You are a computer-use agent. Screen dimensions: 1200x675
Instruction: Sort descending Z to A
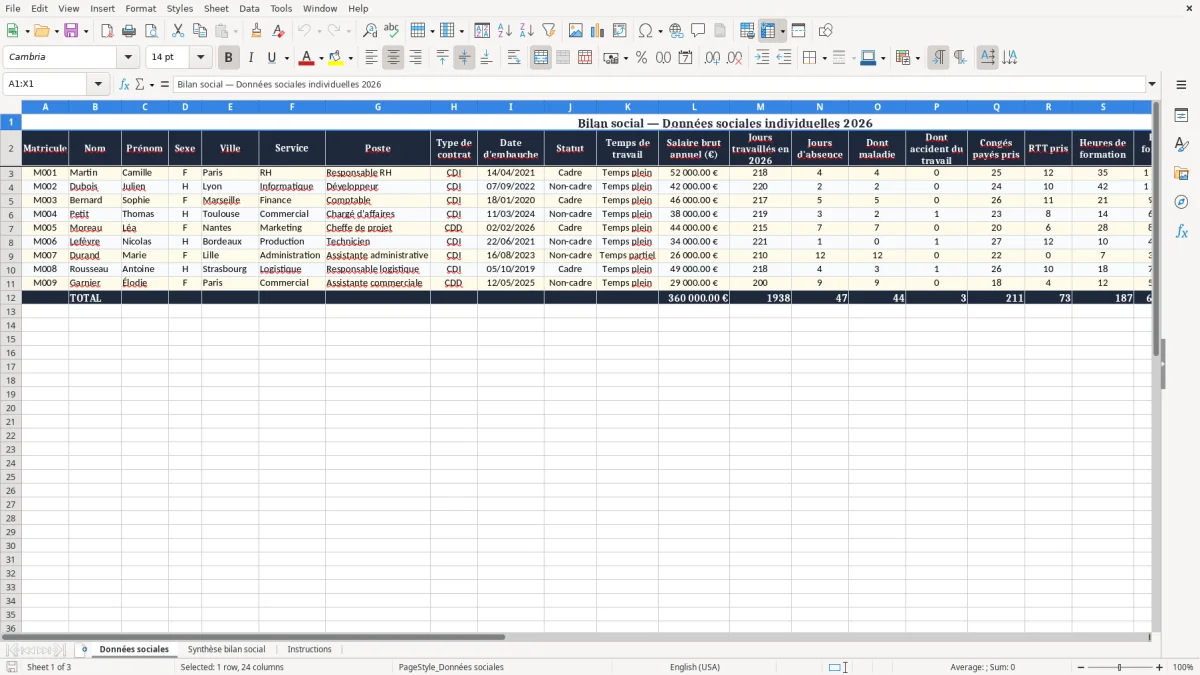click(x=526, y=31)
